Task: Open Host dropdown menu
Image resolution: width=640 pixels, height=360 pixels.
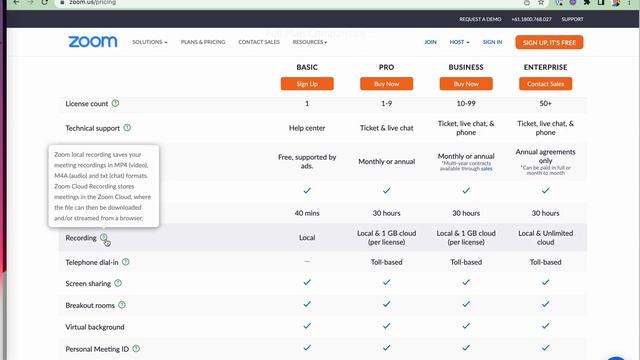Action: click(x=459, y=42)
